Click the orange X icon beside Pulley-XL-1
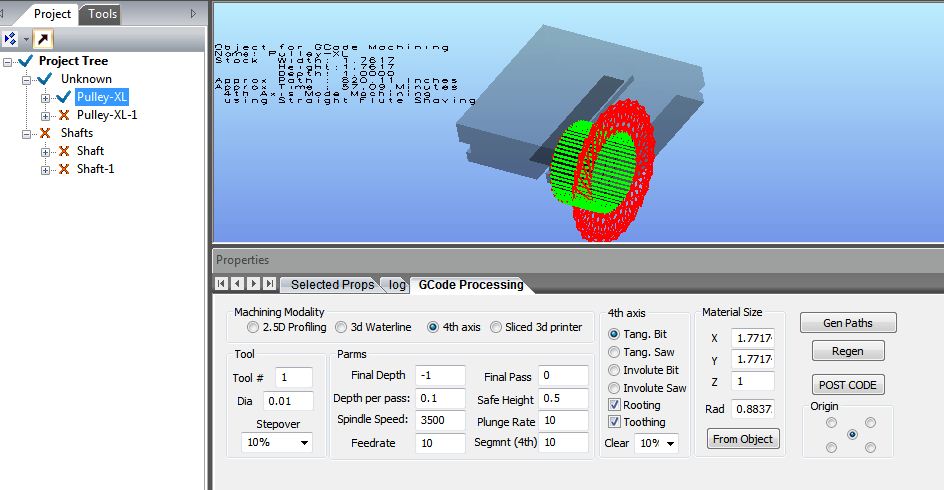 point(65,115)
